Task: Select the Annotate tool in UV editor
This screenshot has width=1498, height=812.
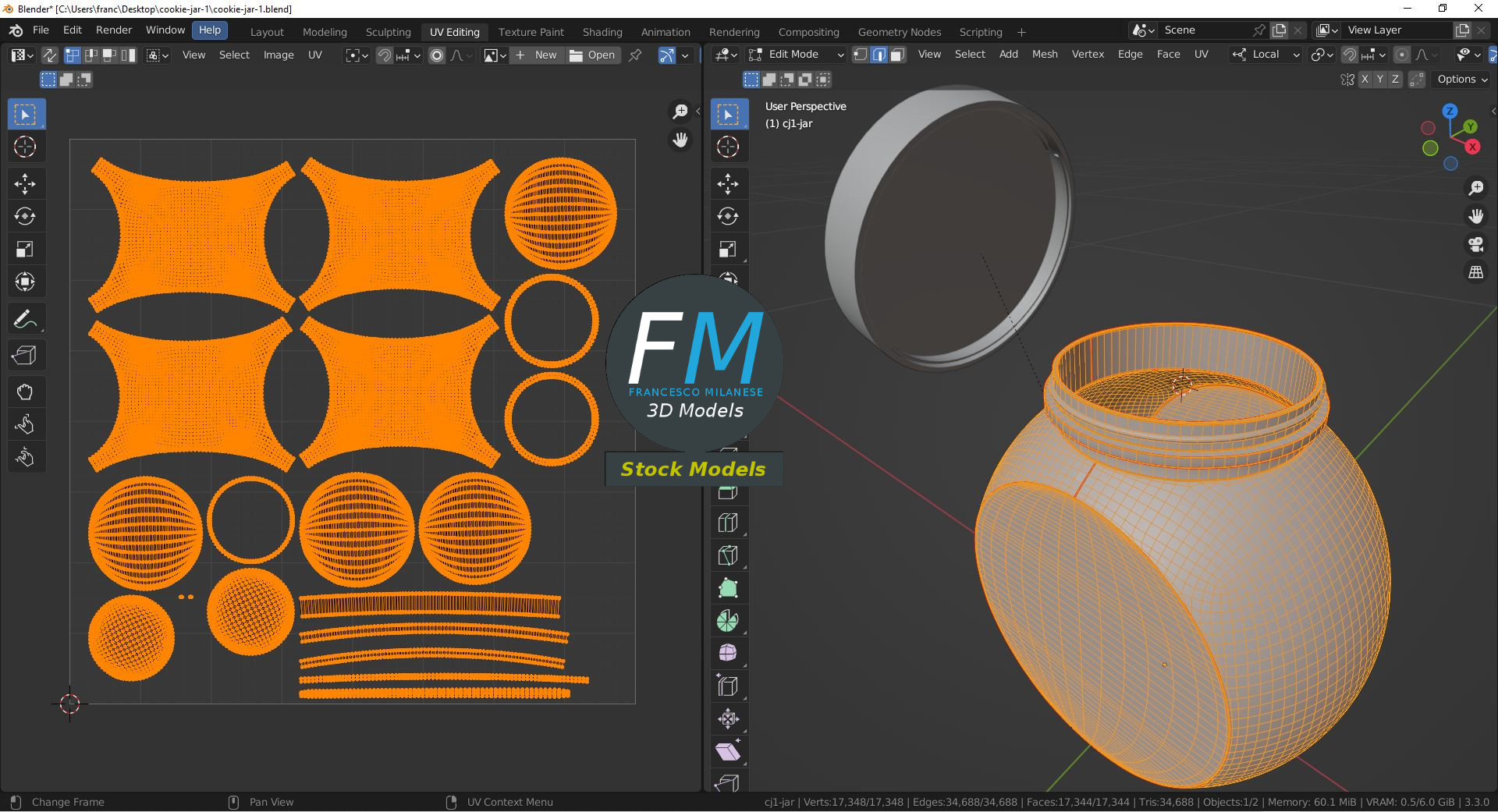Action: click(x=25, y=319)
